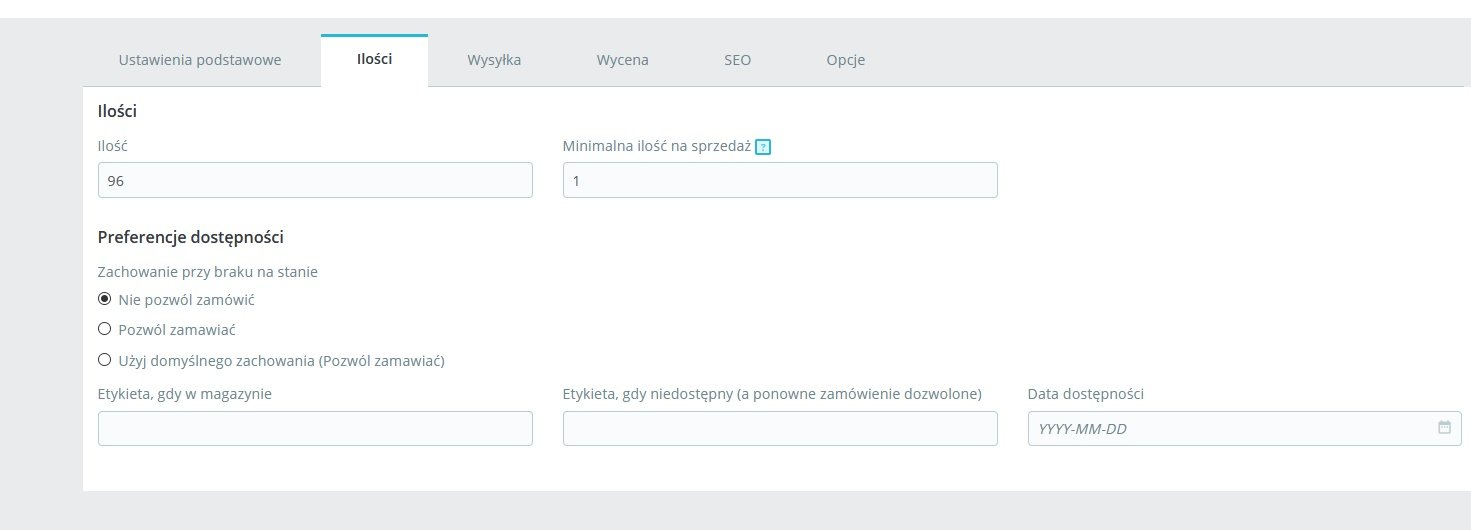The width and height of the screenshot is (1471, 530).
Task: Click the 'Minimalna ilość na sprzedaż' label text
Action: point(656,146)
